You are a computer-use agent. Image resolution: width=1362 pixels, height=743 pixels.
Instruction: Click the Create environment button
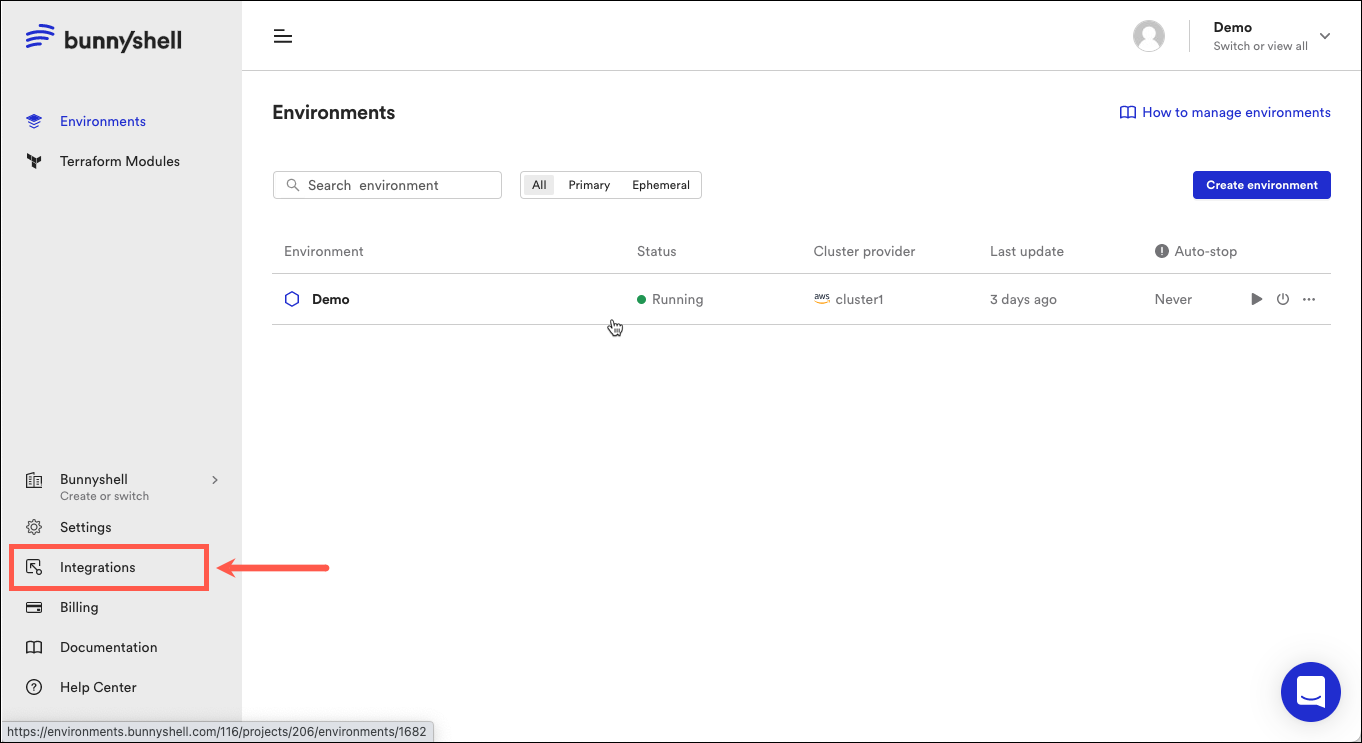(x=1262, y=185)
